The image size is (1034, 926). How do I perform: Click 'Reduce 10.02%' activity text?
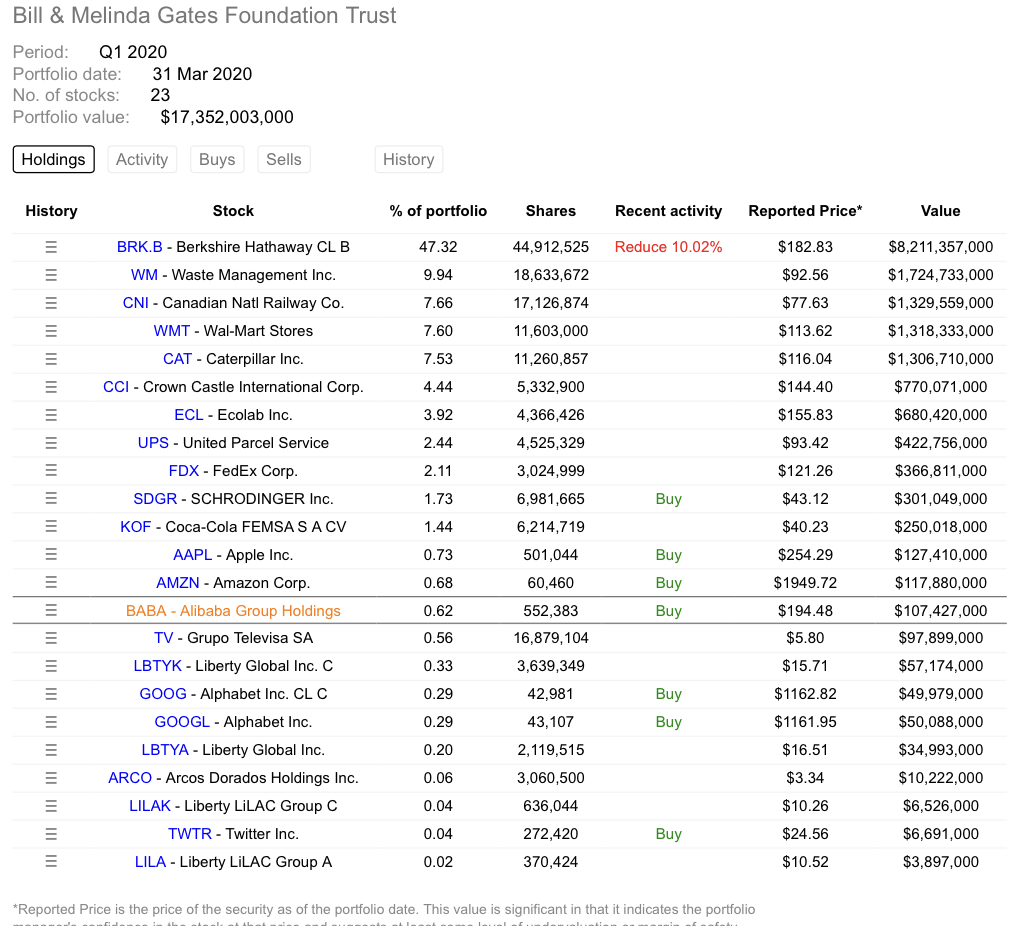click(668, 247)
